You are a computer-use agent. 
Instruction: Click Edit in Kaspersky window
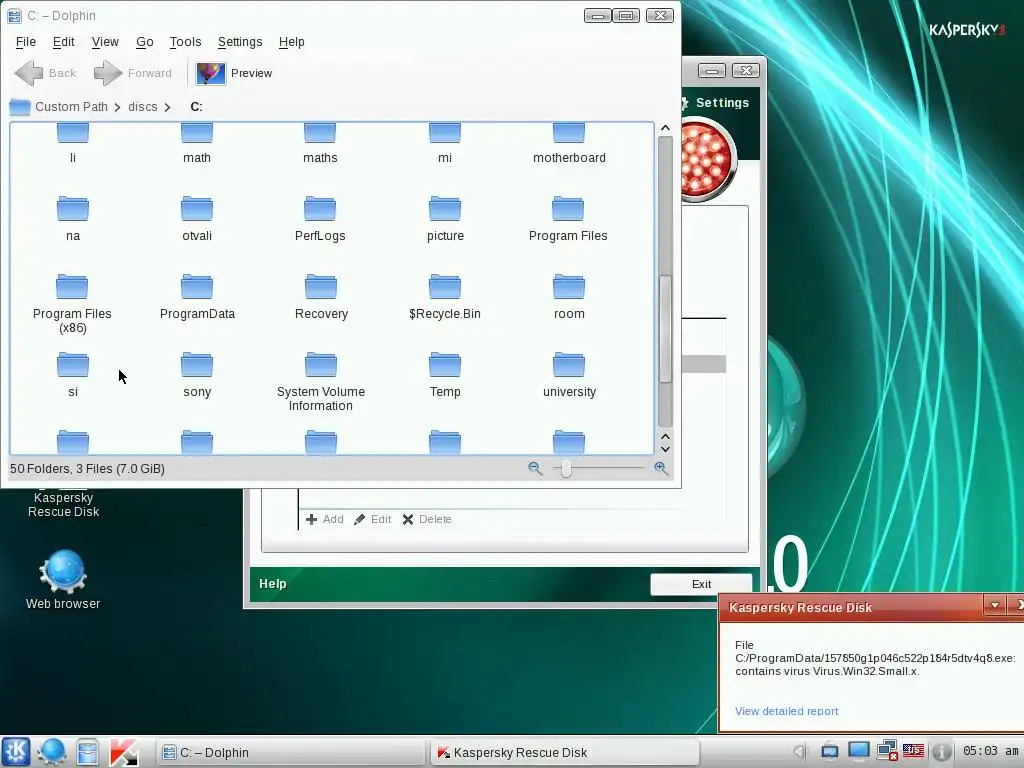click(x=372, y=519)
